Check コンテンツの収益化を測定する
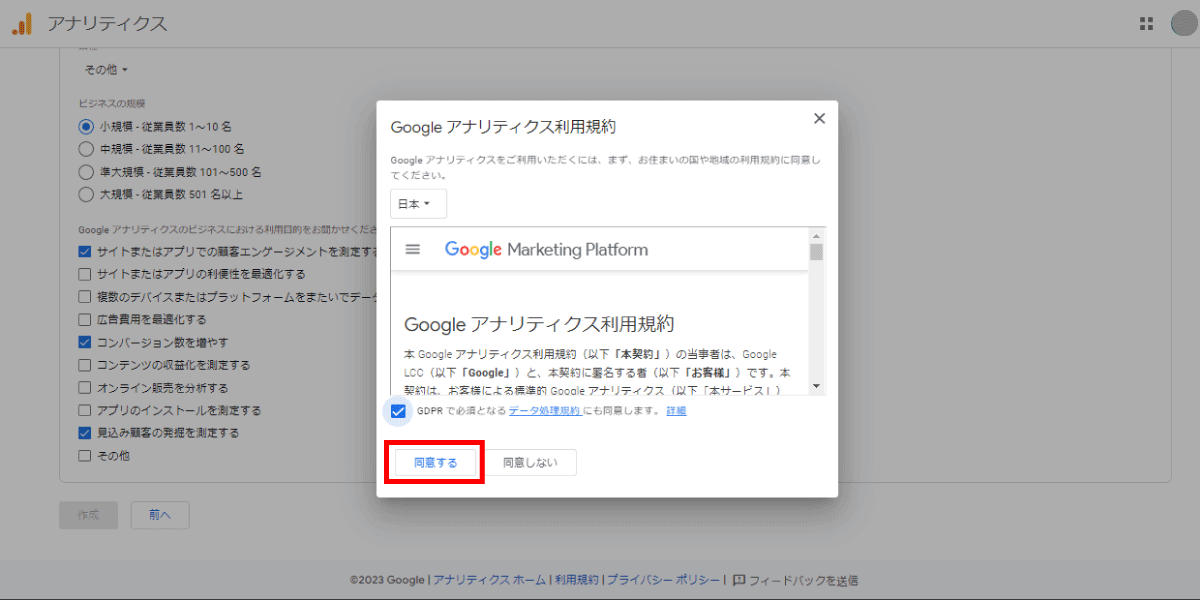Image resolution: width=1200 pixels, height=600 pixels. 85,365
